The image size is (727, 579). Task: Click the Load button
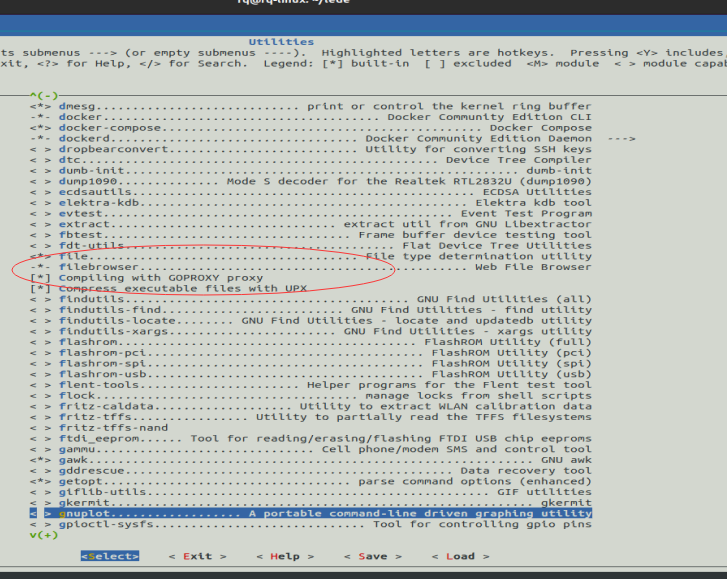(x=460, y=556)
